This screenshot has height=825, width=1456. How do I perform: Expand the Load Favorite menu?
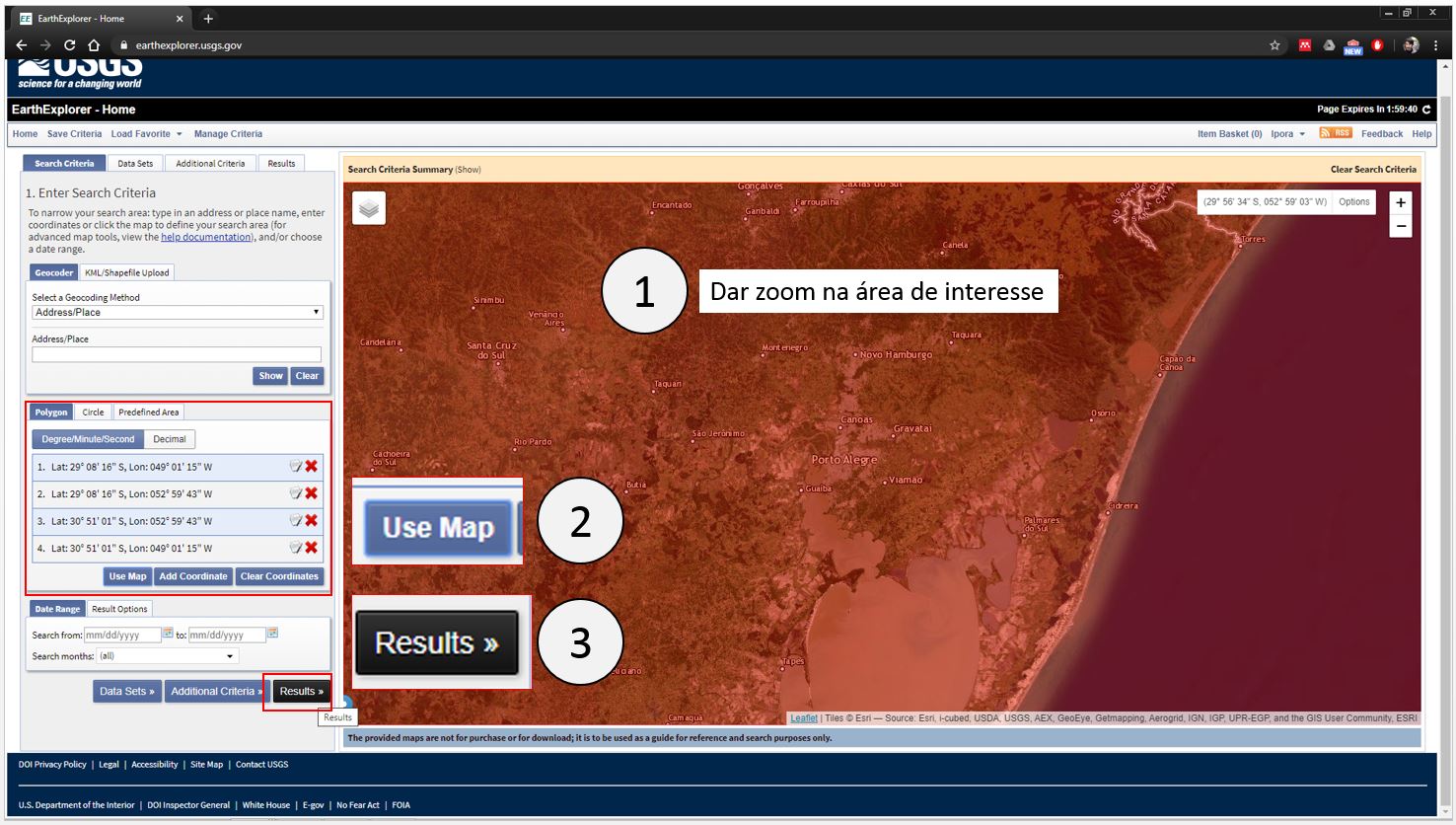[x=146, y=134]
